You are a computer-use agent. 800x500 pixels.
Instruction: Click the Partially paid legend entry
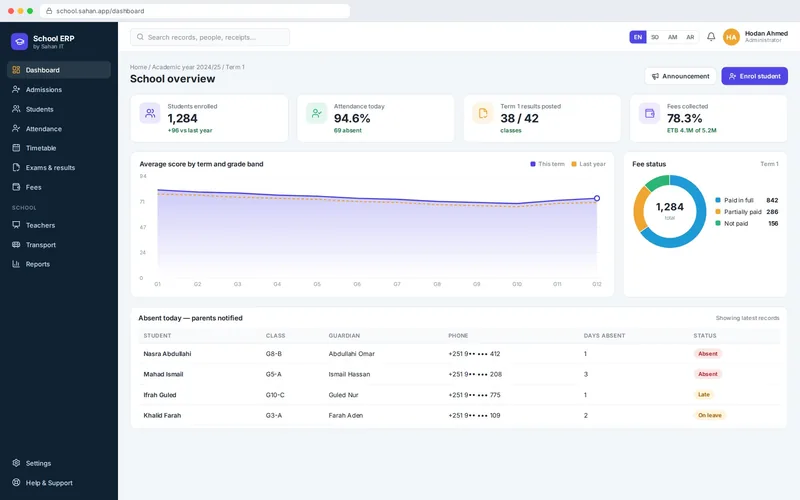(746, 212)
